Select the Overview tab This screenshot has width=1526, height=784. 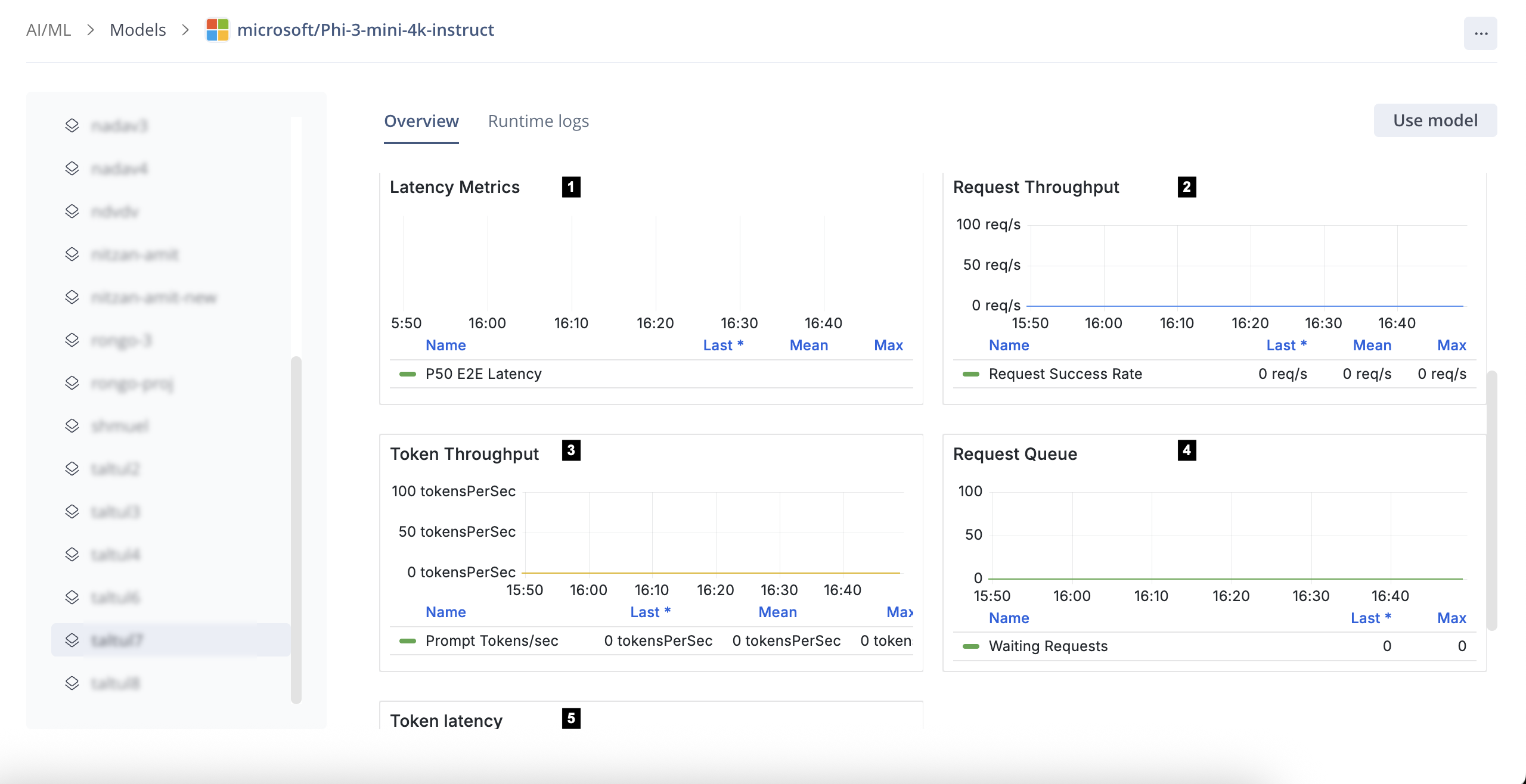(421, 121)
